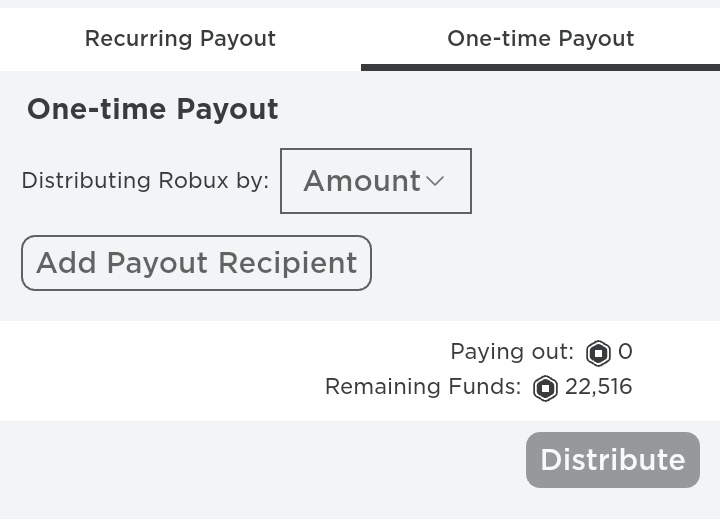
Task: Click the grayed-out Distribute button
Action: pos(613,460)
